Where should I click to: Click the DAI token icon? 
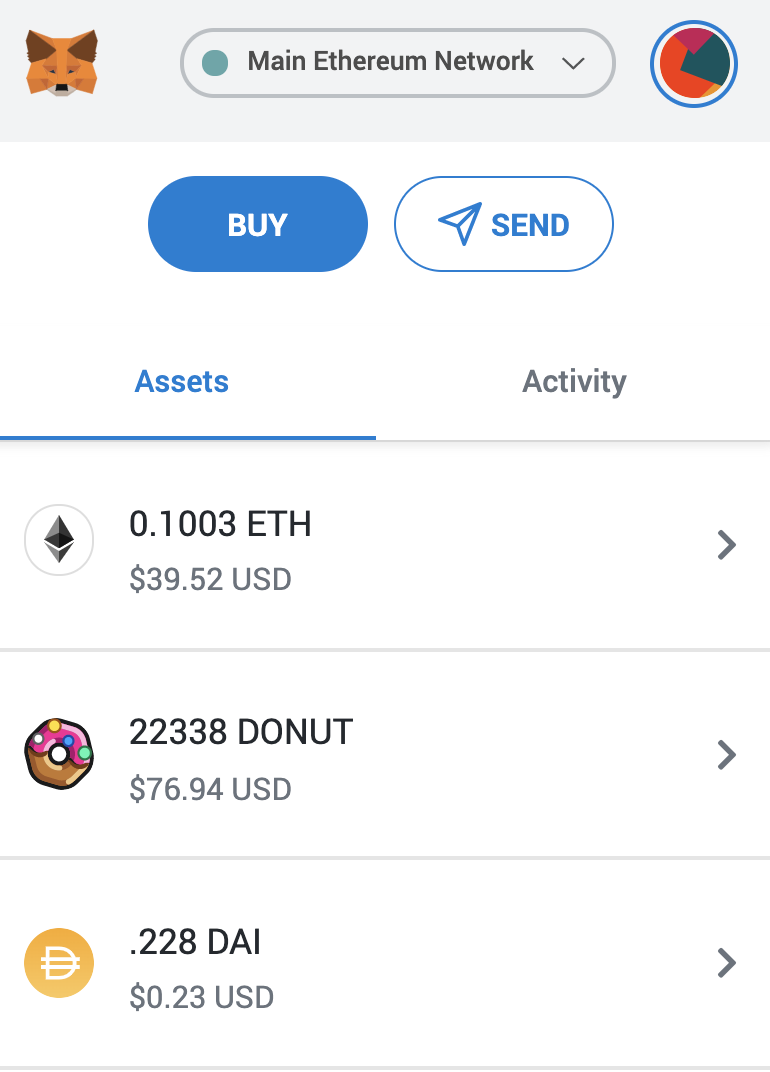tap(59, 963)
